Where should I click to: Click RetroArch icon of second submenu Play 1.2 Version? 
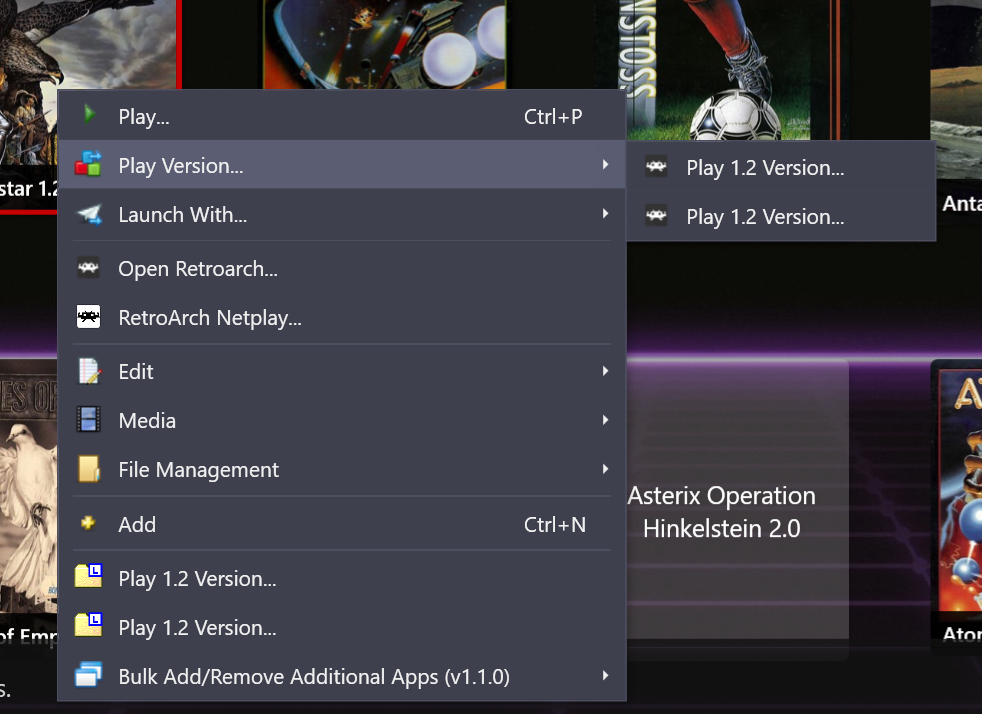[x=656, y=216]
